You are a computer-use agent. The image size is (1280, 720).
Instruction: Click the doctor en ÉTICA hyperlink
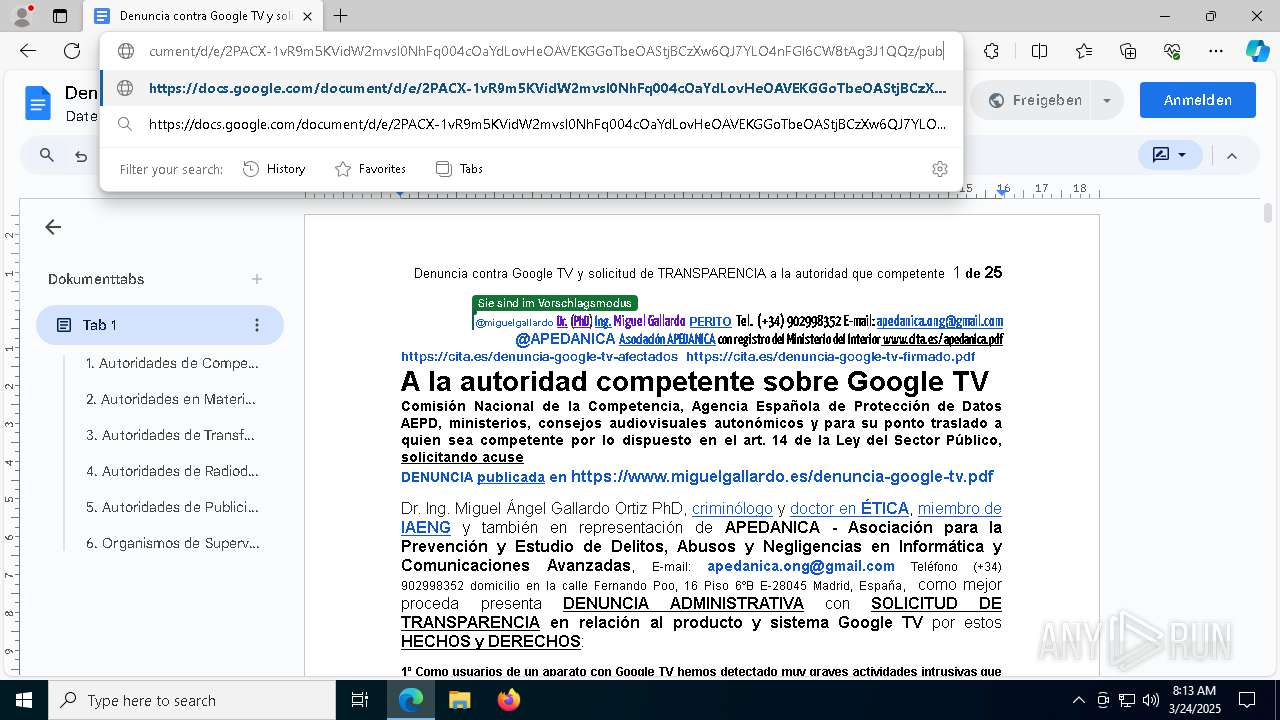click(x=849, y=508)
